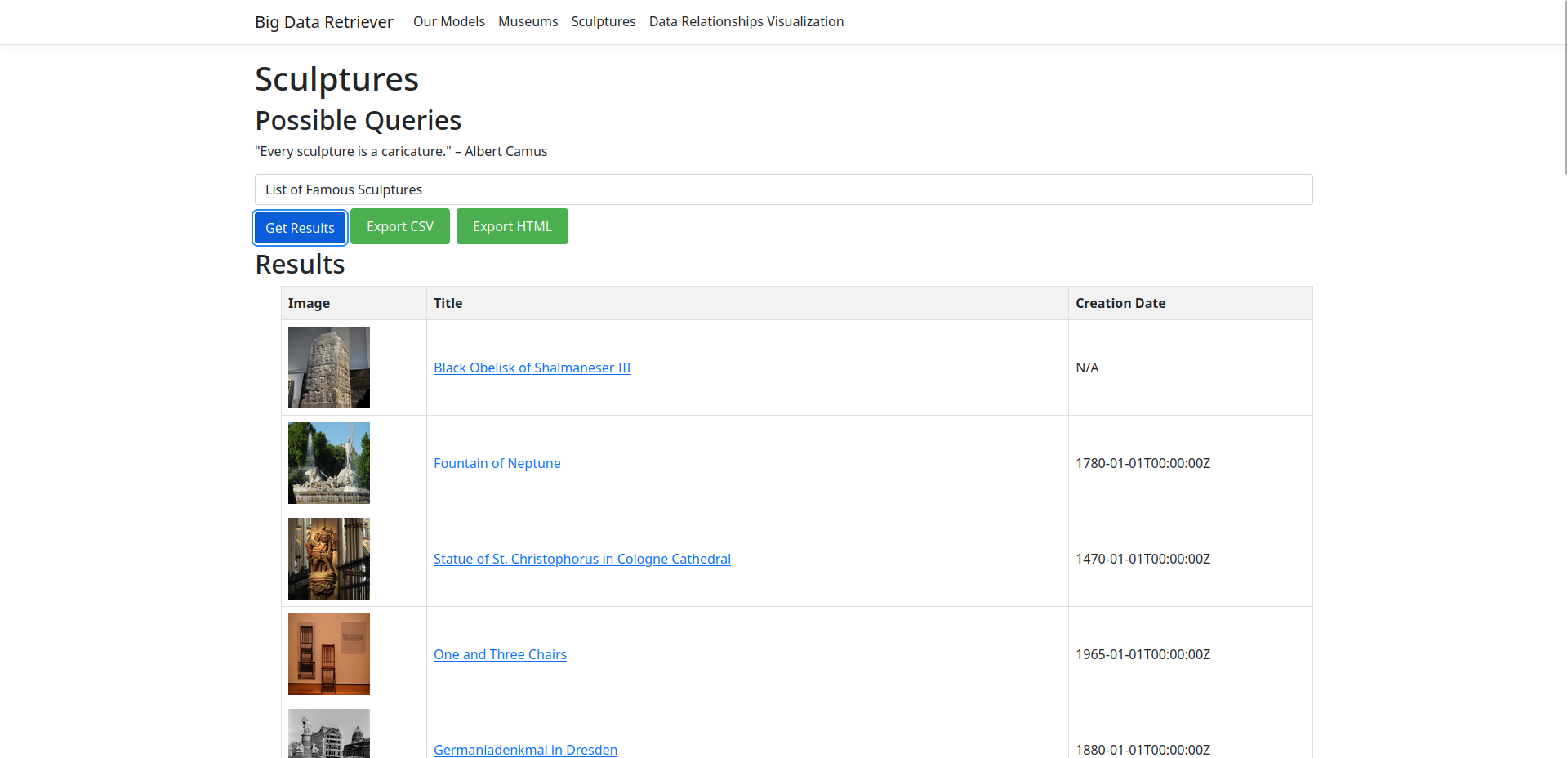Export results as HTML
Viewport: 1568px width, 758px height.
[x=512, y=226]
